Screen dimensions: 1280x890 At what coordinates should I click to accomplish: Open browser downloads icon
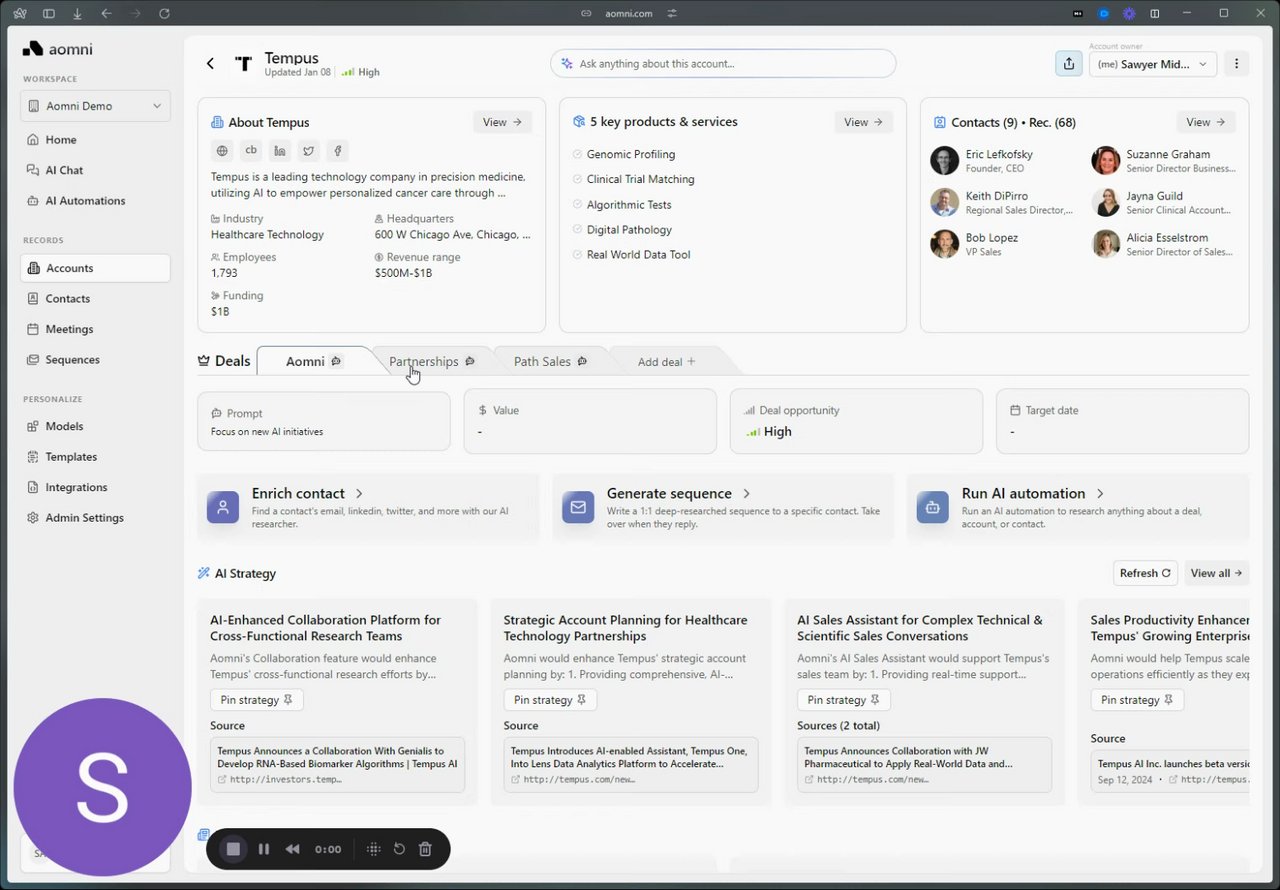[78, 13]
